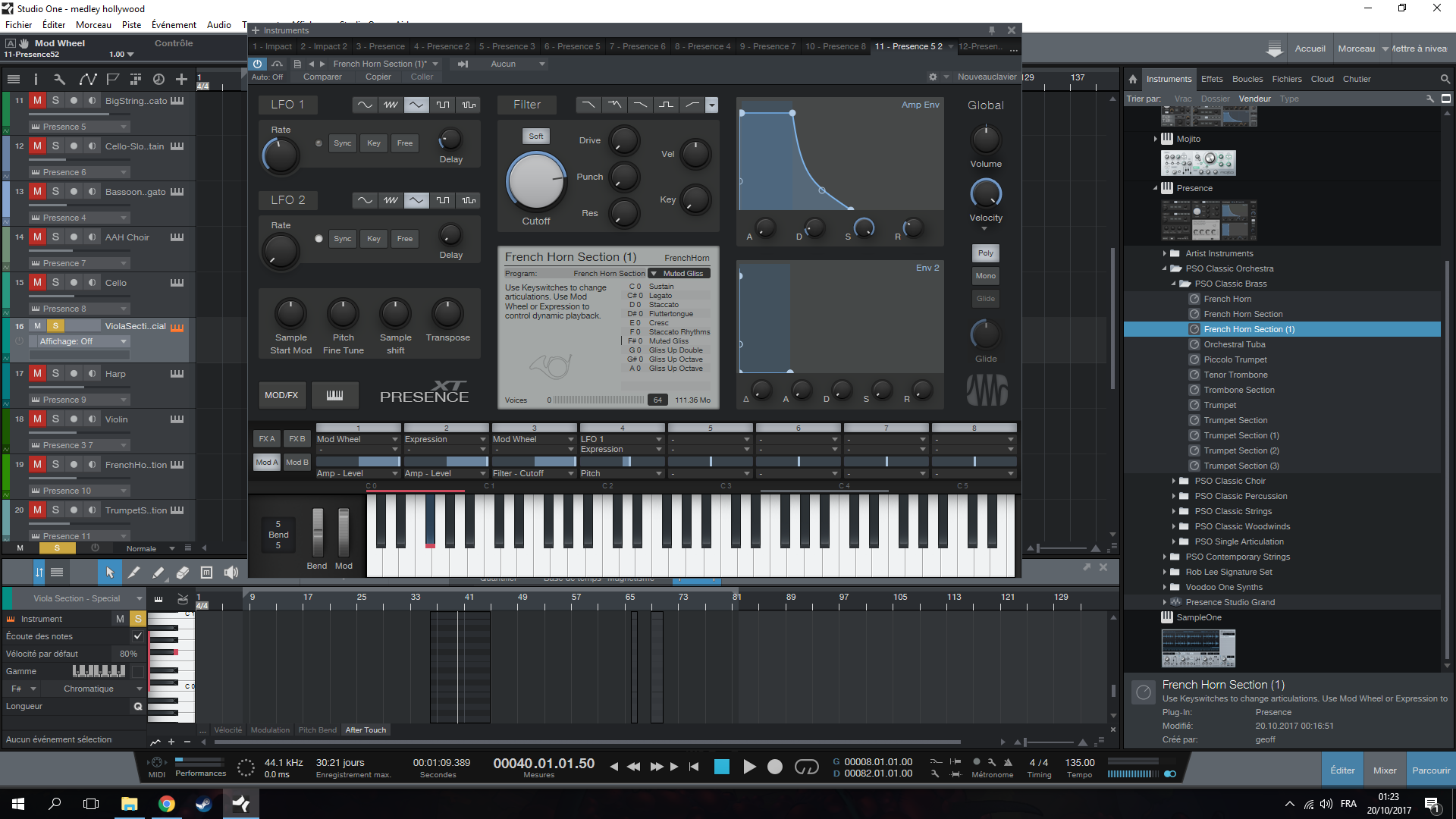Click the browser search magnifier icon
The image size is (1456, 819).
click(x=1445, y=79)
